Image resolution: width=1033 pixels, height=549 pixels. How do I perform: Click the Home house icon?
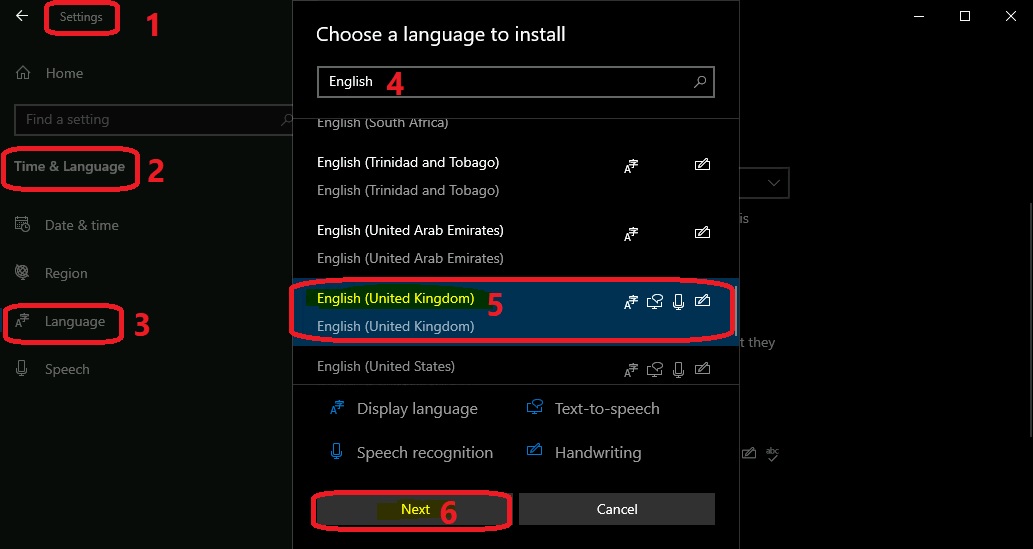coord(22,72)
